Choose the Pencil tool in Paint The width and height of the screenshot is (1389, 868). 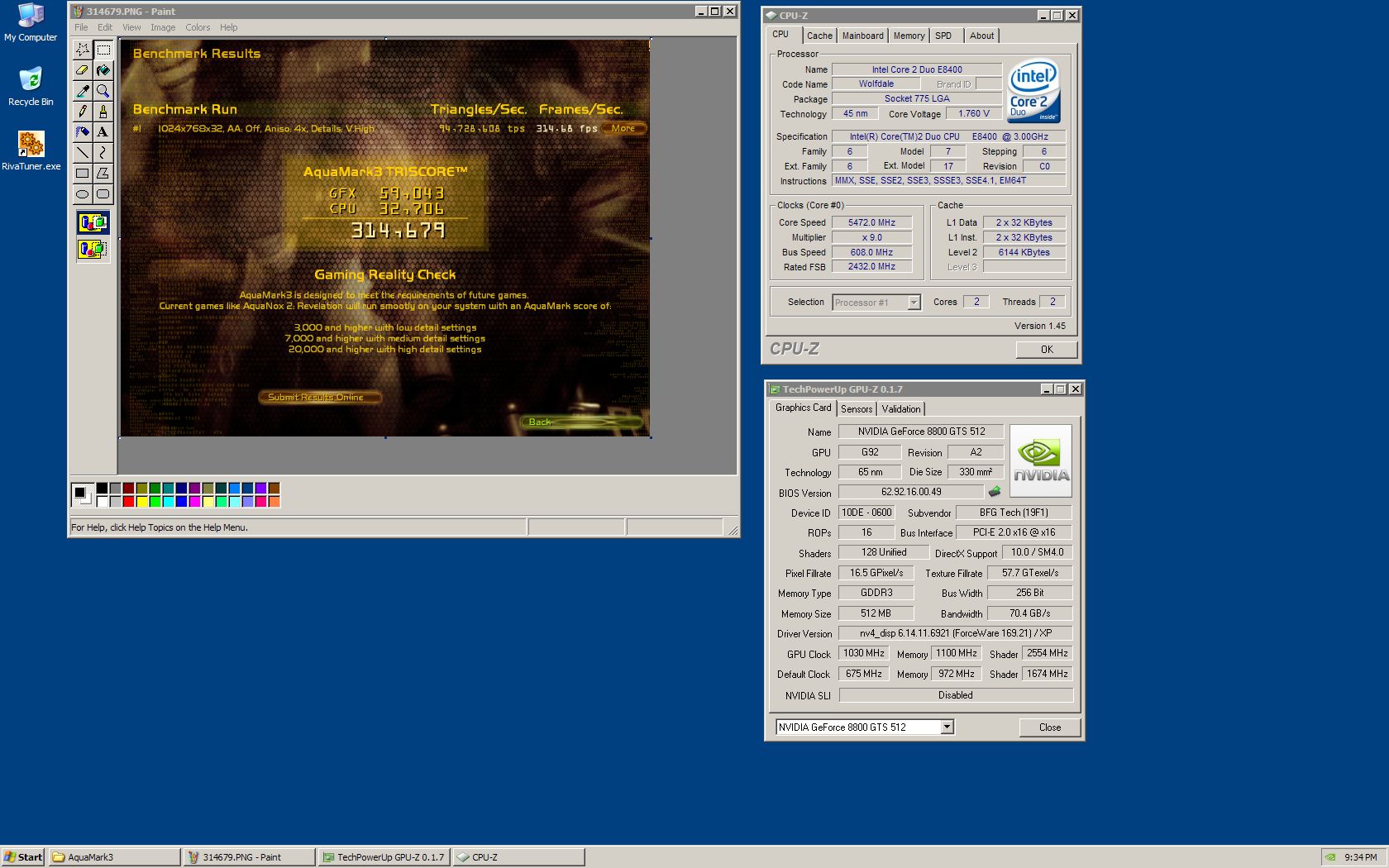[x=83, y=112]
